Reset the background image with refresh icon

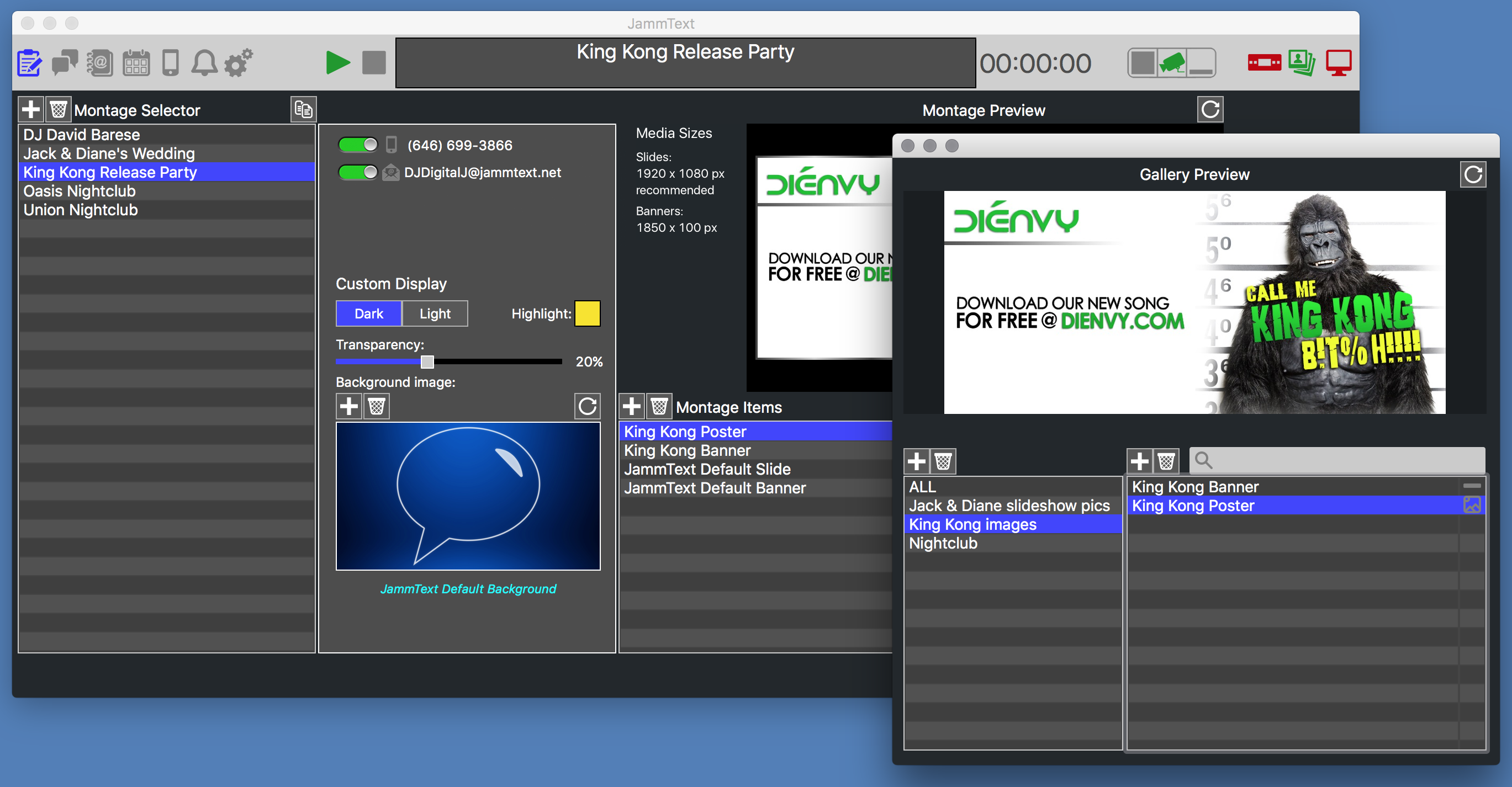[587, 406]
